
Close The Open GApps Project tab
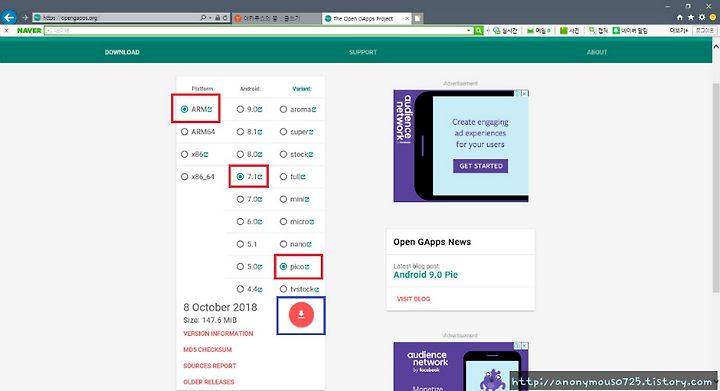(x=407, y=18)
